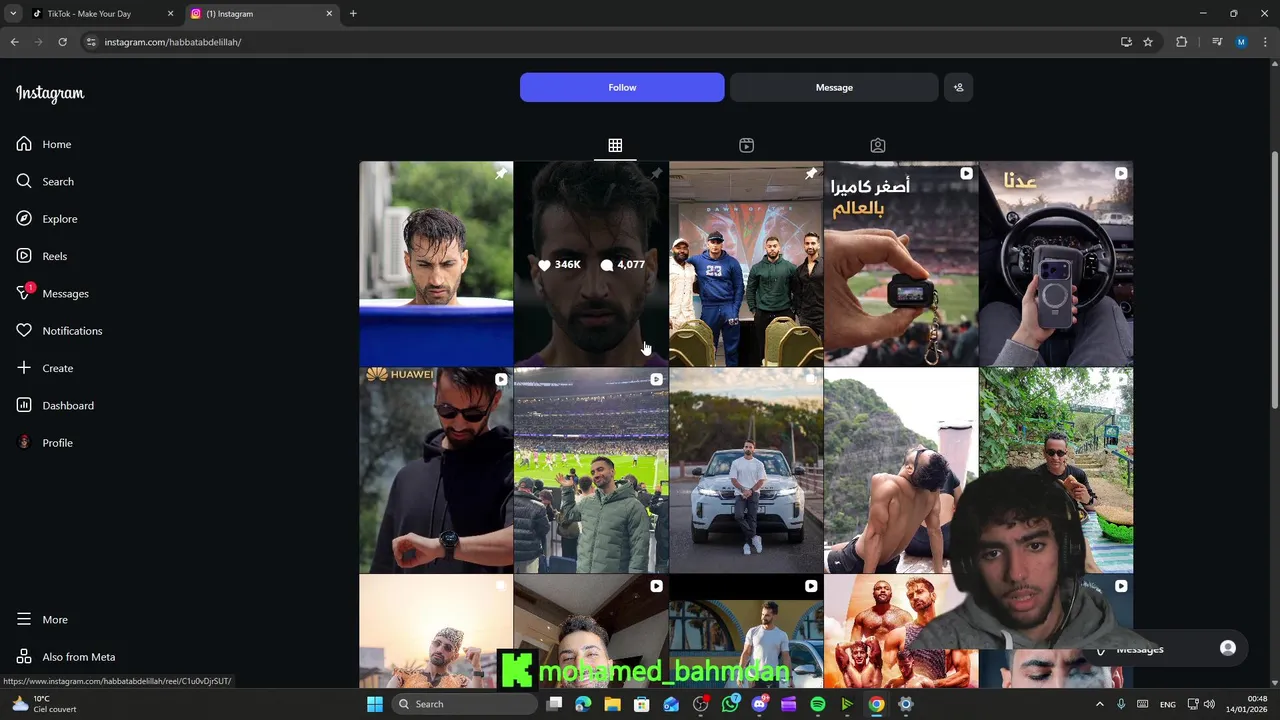Screen dimensions: 1280x720
Task: Click the Message button
Action: click(x=834, y=87)
